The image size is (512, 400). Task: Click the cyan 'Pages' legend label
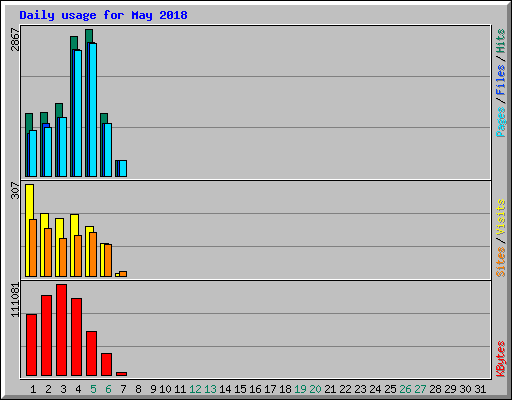[x=500, y=122]
